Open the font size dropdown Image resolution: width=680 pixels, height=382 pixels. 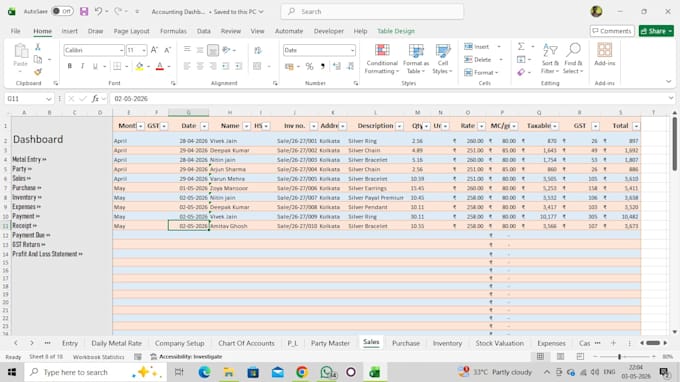pyautogui.click(x=144, y=50)
